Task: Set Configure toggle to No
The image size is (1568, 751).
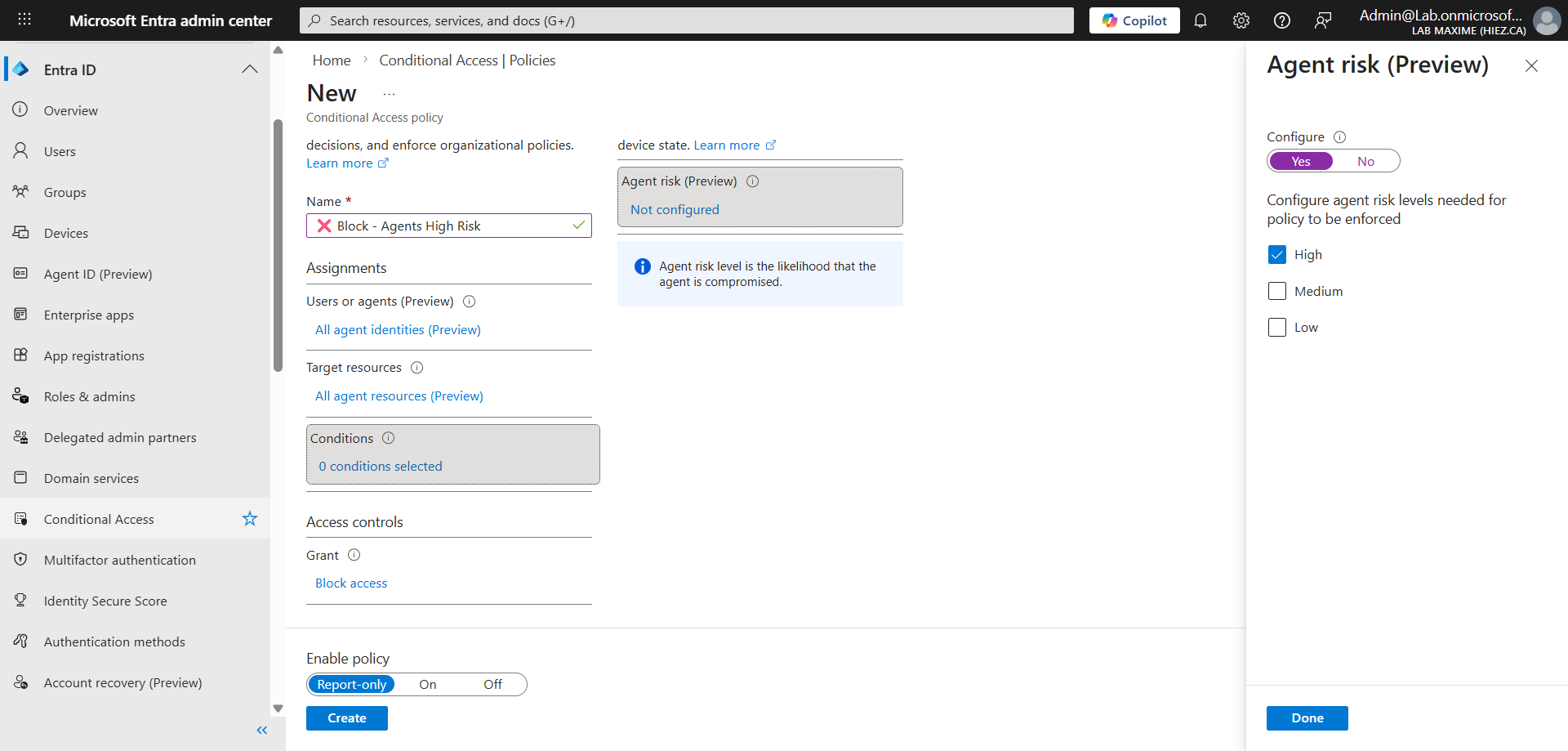Action: (x=1365, y=162)
